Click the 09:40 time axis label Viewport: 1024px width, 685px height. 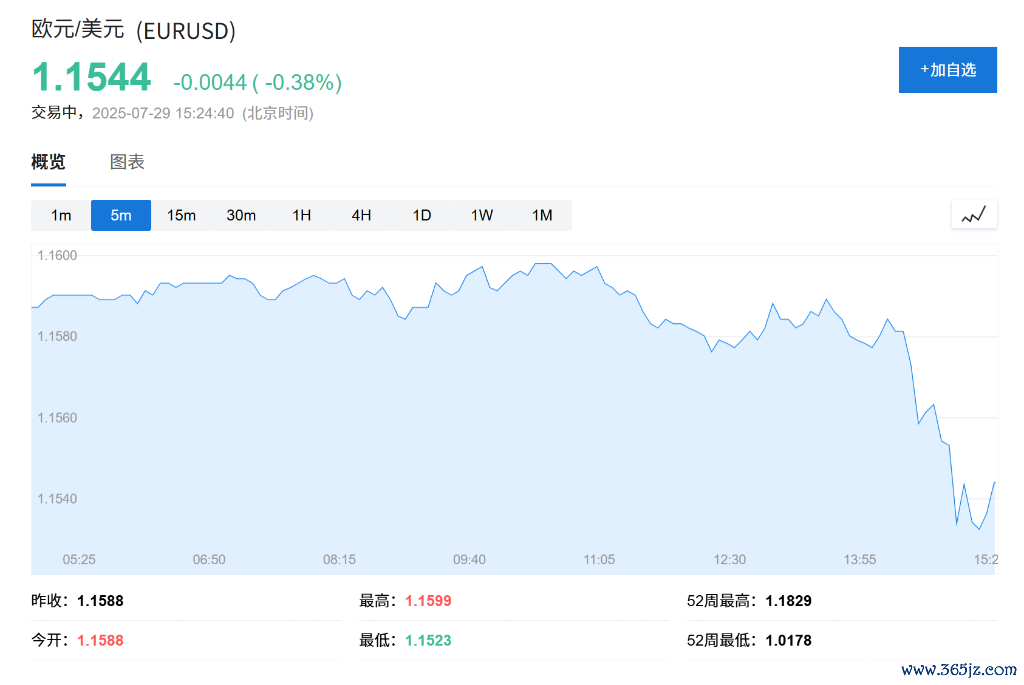point(469,559)
